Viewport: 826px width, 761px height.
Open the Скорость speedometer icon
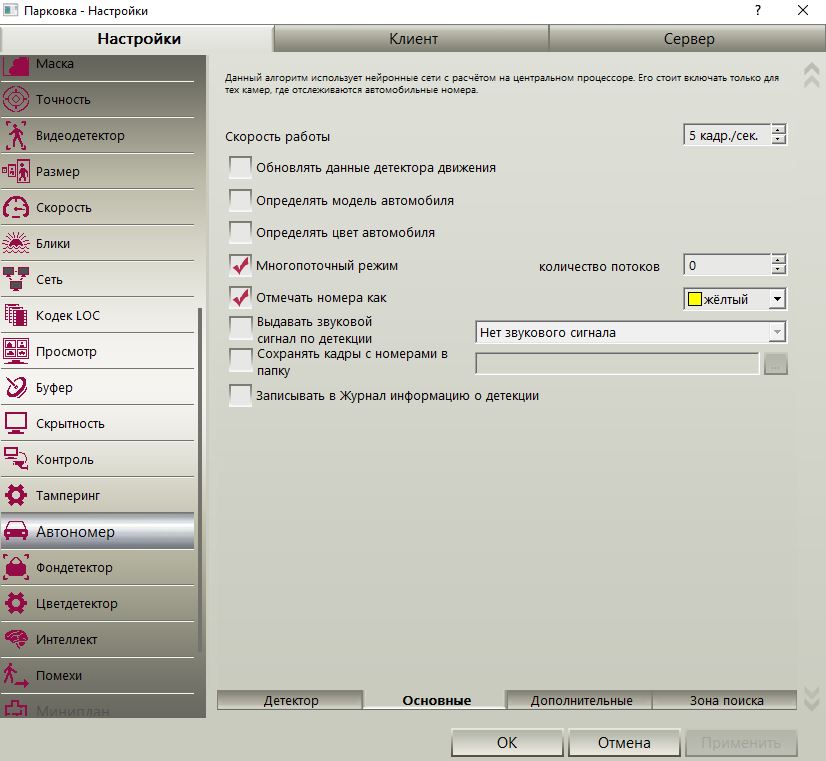(16, 207)
